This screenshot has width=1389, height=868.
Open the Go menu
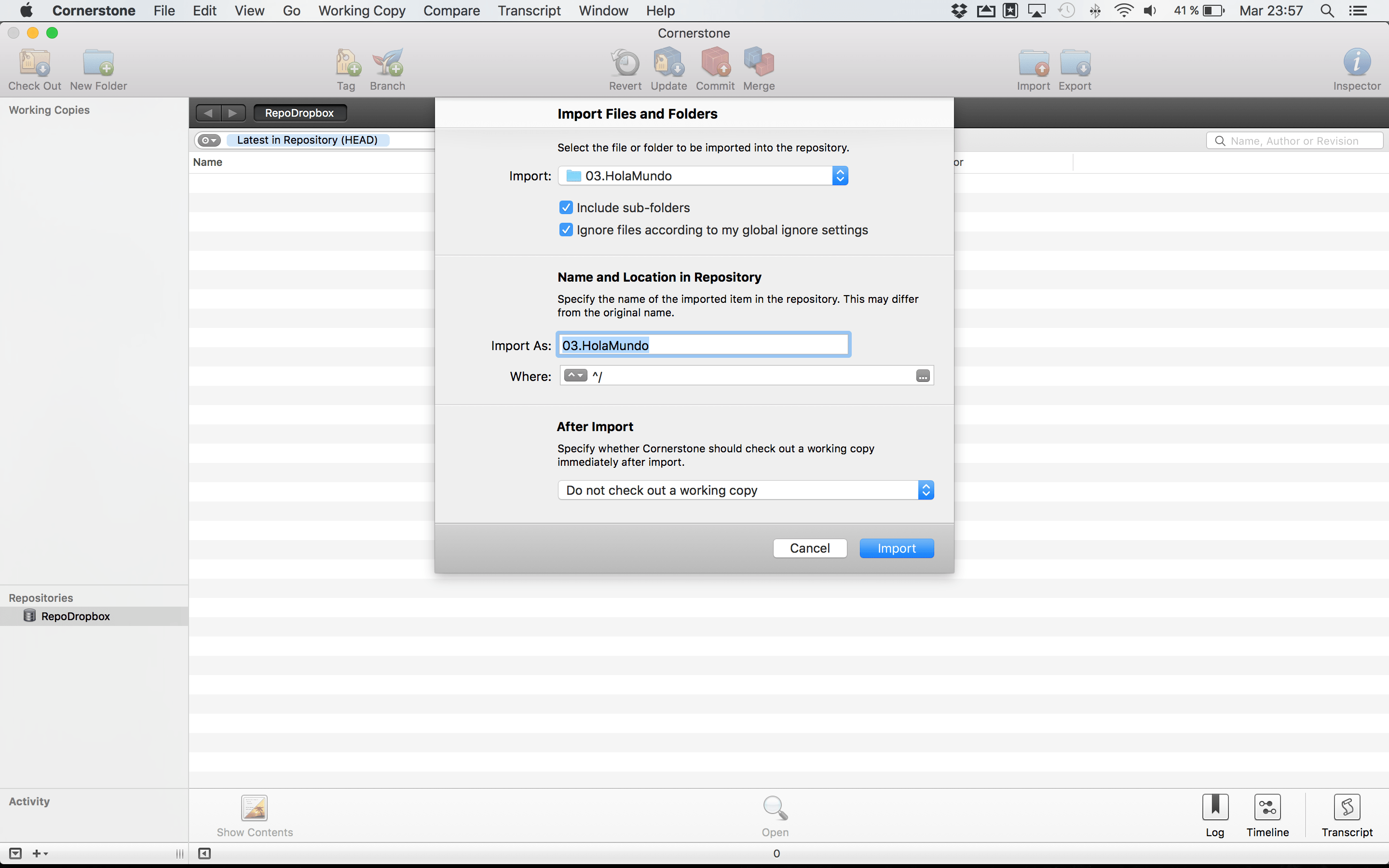291,11
